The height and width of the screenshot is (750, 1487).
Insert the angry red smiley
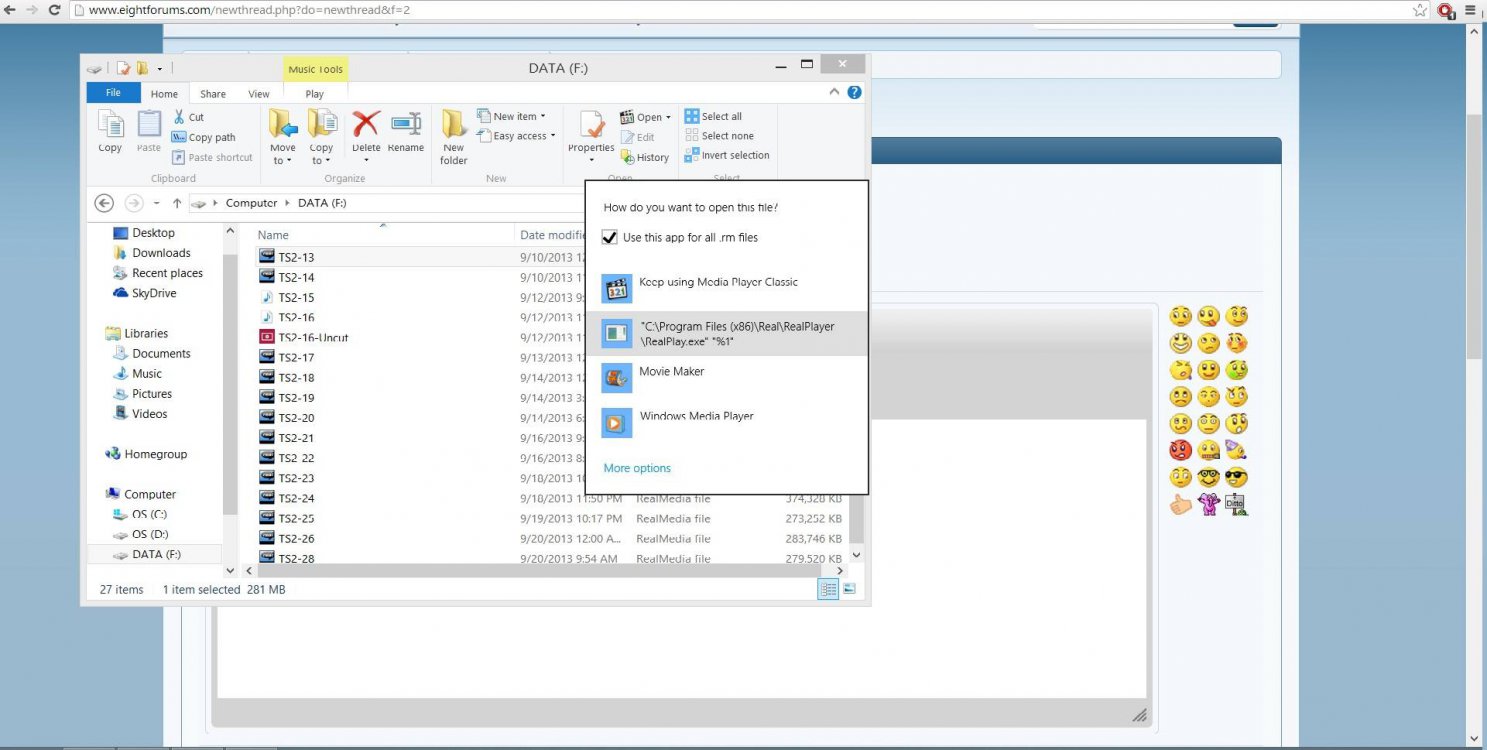[1181, 450]
